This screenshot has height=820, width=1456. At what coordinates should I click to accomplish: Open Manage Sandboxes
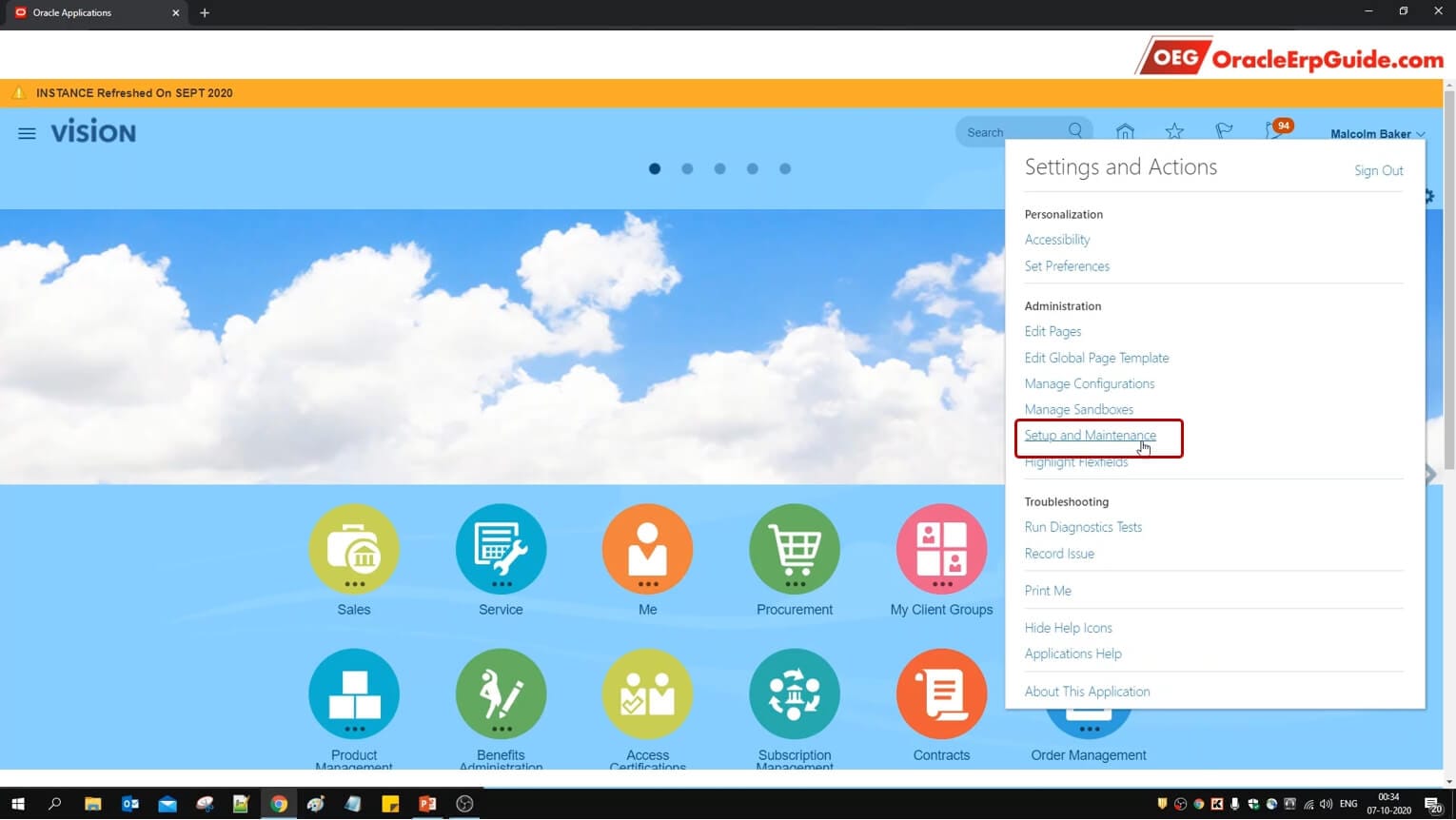point(1079,409)
